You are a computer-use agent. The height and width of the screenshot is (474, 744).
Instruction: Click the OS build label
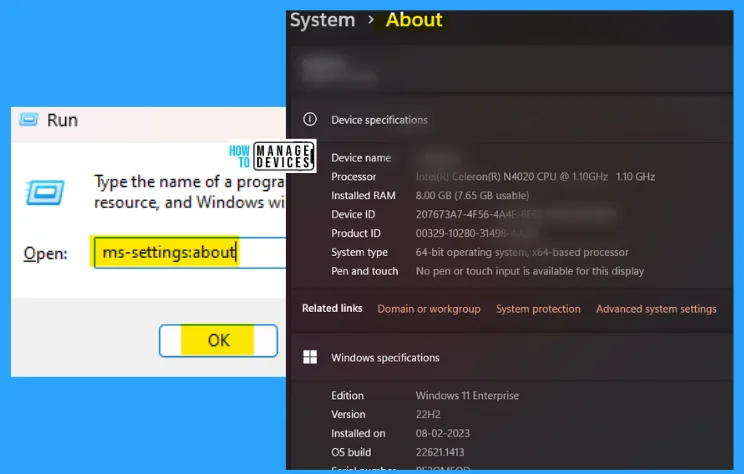coord(351,453)
